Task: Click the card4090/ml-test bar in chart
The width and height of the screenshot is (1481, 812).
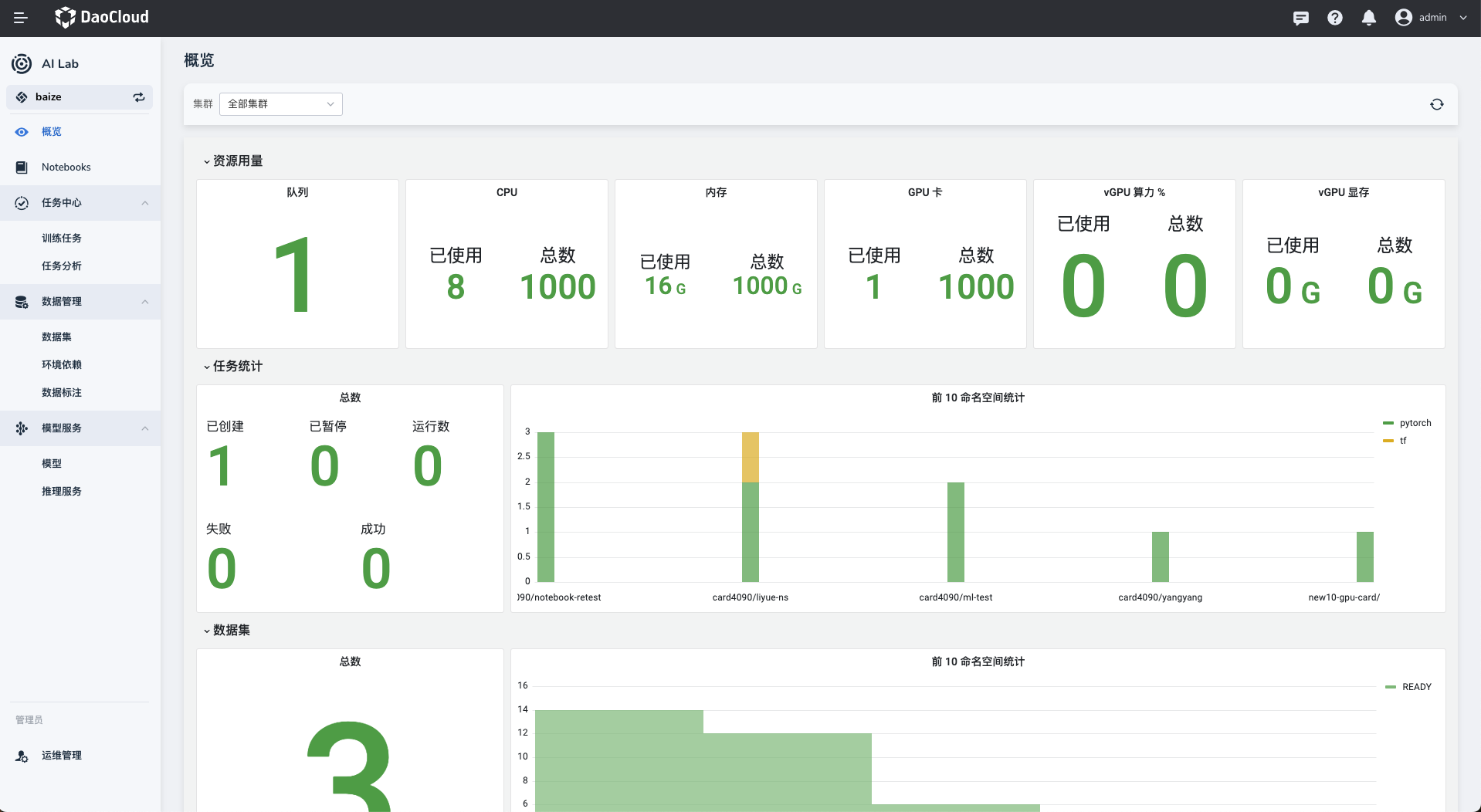Action: [x=955, y=532]
